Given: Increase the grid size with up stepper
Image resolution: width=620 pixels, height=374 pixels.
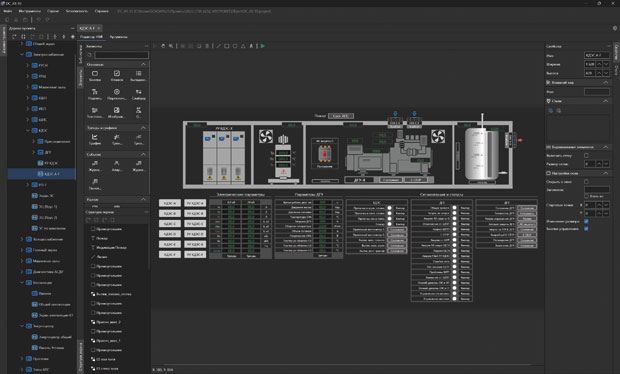Looking at the screenshot, I should pyautogui.click(x=599, y=164).
